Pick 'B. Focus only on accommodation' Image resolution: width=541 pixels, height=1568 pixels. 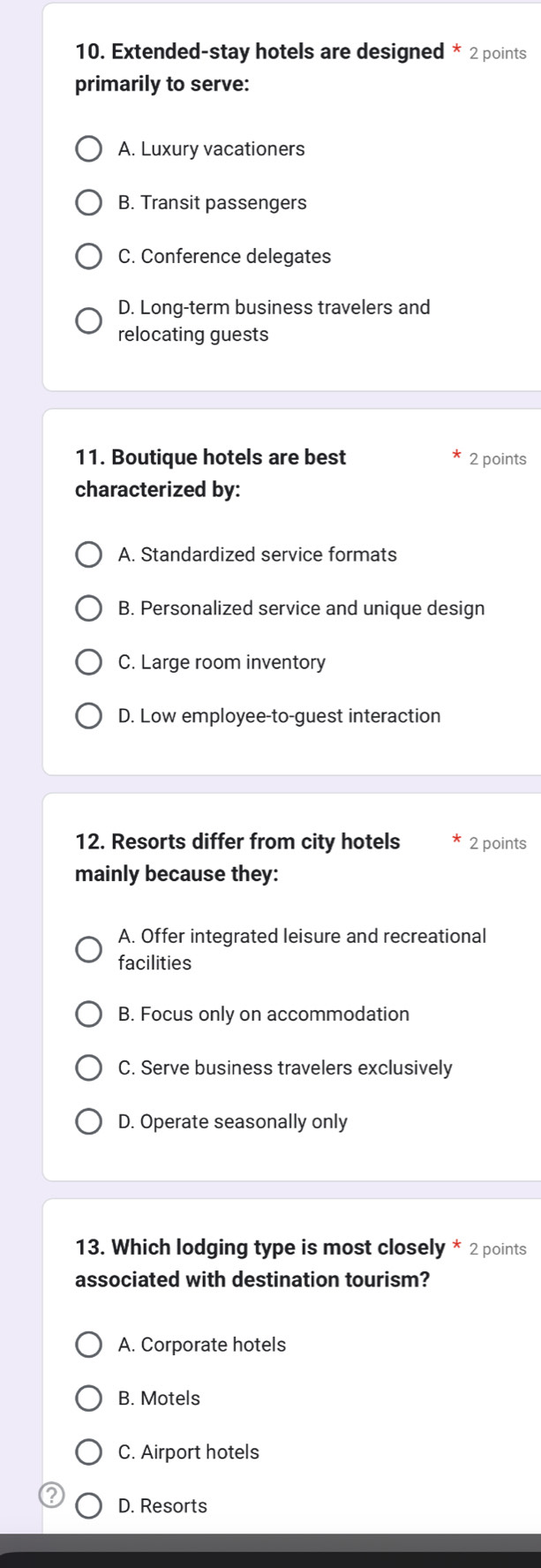click(x=88, y=1014)
